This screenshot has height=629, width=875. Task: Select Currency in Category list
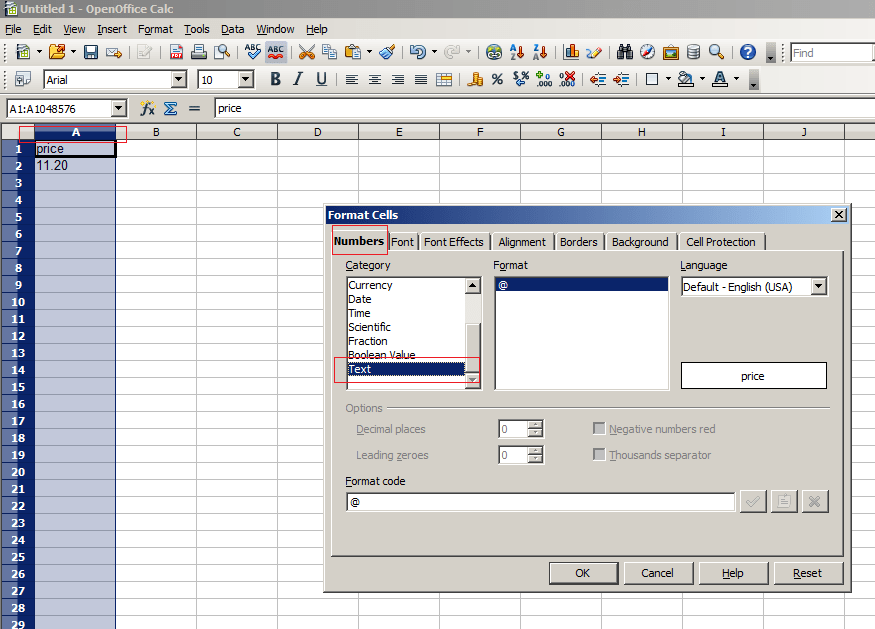pyautogui.click(x=406, y=285)
